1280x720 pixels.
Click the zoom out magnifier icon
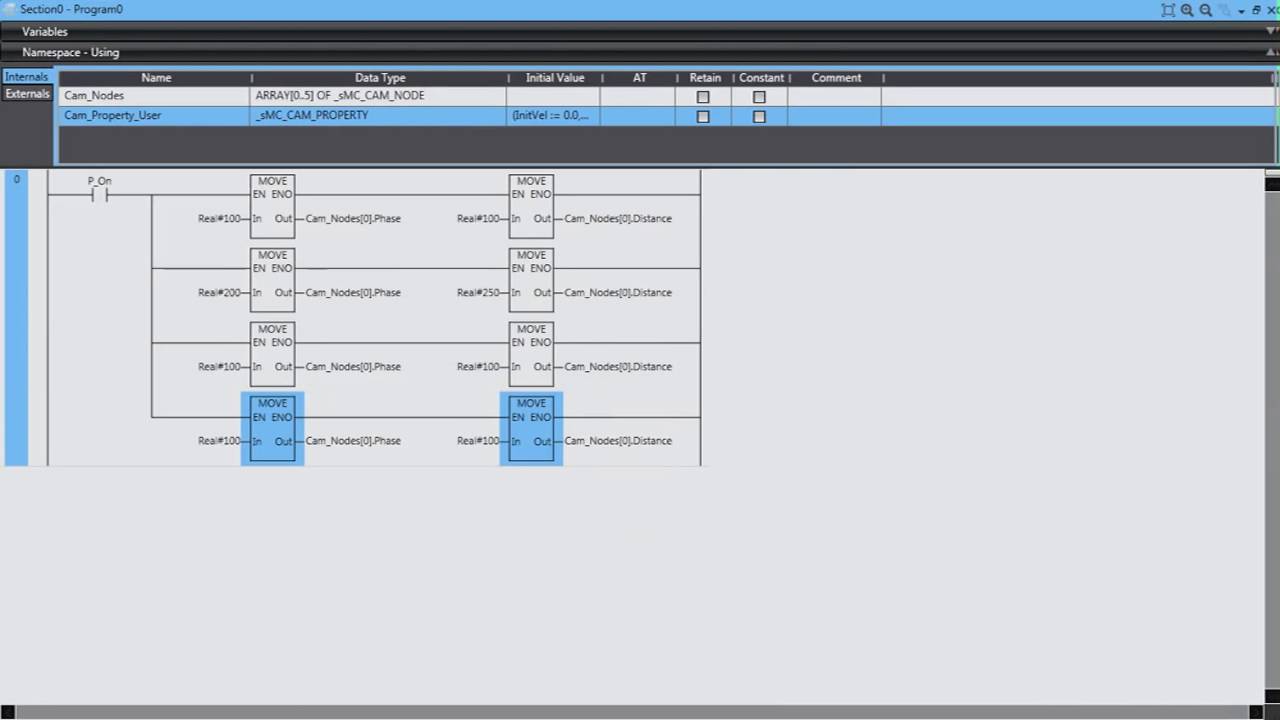point(1206,10)
